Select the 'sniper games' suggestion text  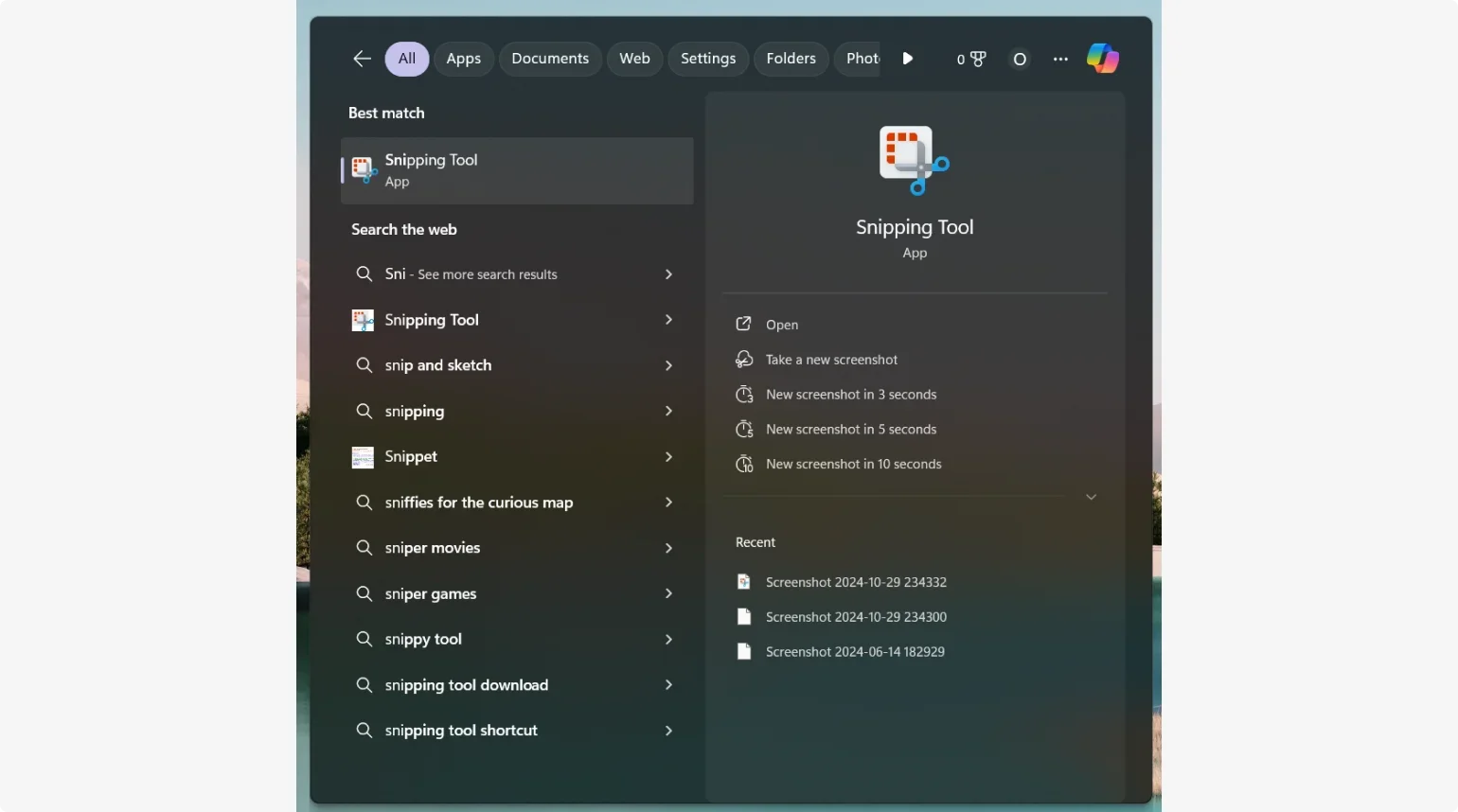431,594
